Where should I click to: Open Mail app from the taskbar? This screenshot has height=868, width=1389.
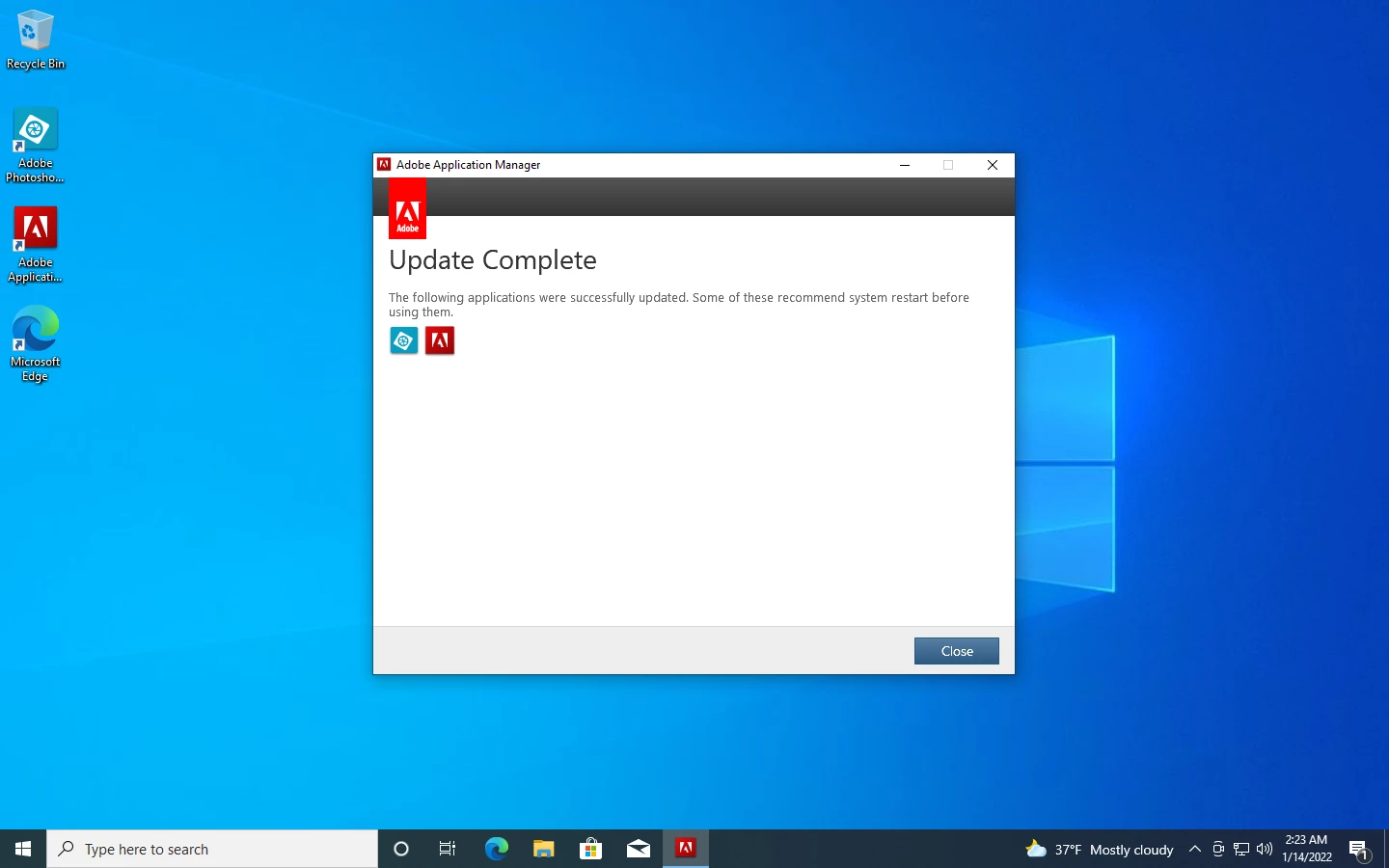coord(638,849)
